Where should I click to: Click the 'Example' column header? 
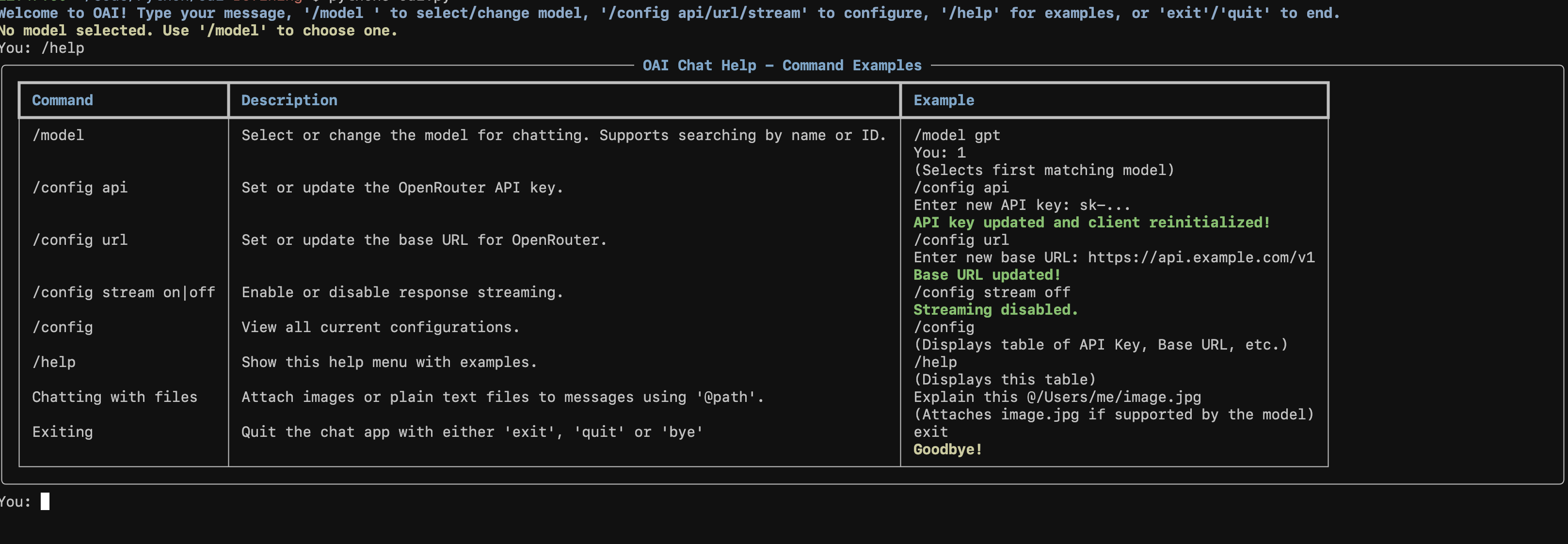[x=943, y=100]
